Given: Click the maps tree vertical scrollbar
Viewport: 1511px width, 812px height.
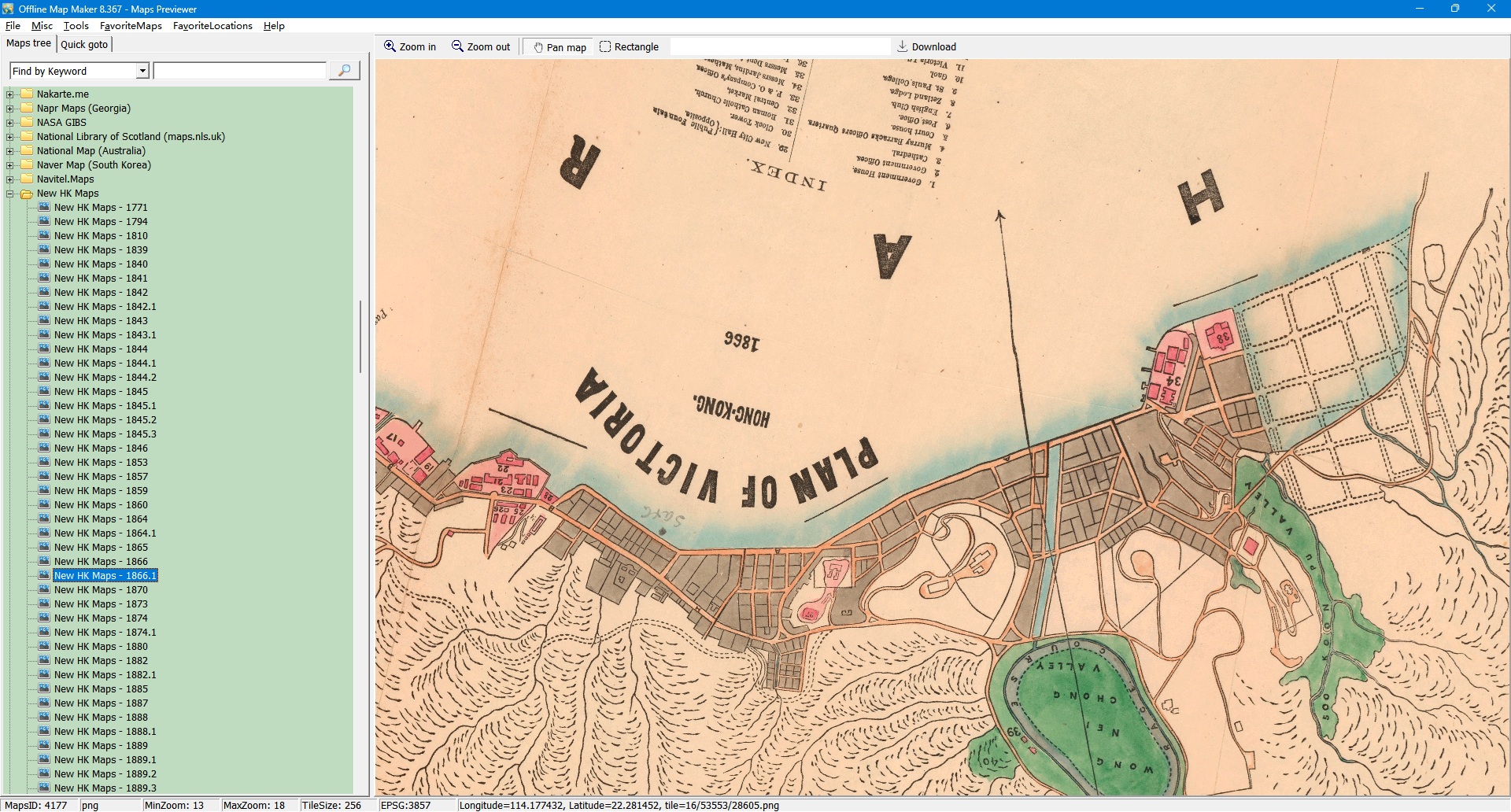Looking at the screenshot, I should click(360, 337).
